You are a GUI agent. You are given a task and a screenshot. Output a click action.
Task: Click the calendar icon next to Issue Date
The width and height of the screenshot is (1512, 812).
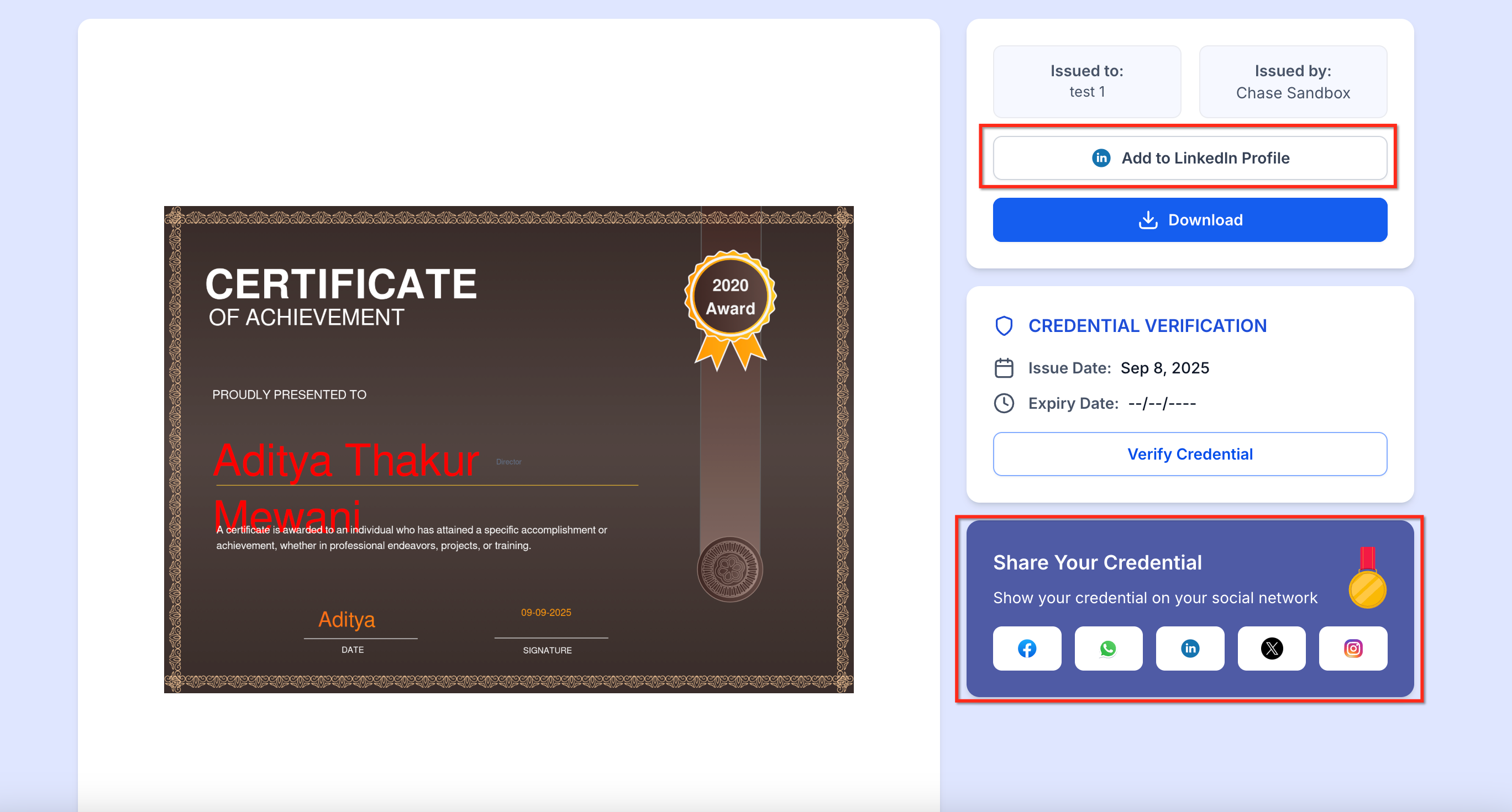tap(1004, 368)
